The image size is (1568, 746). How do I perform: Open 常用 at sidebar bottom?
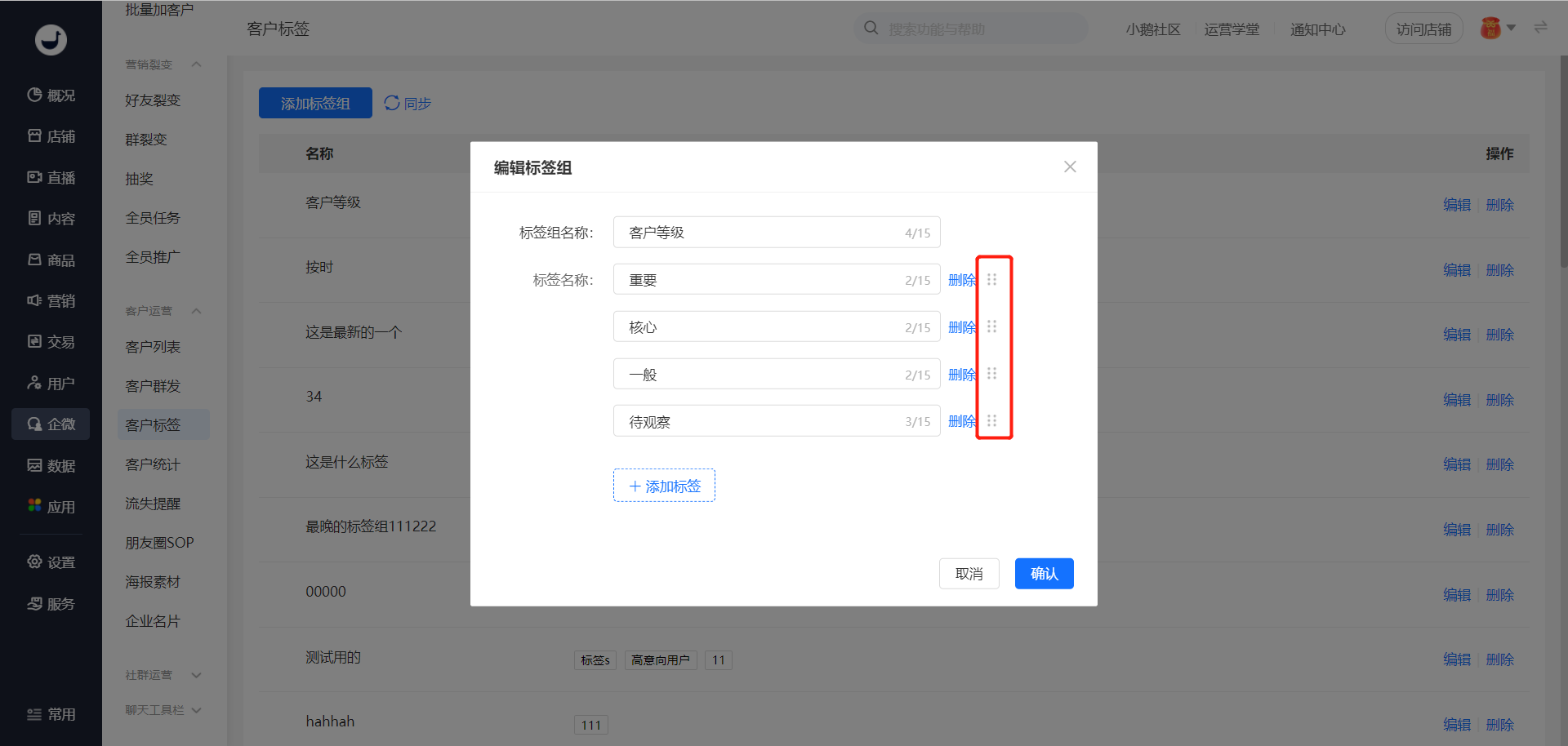click(x=51, y=714)
